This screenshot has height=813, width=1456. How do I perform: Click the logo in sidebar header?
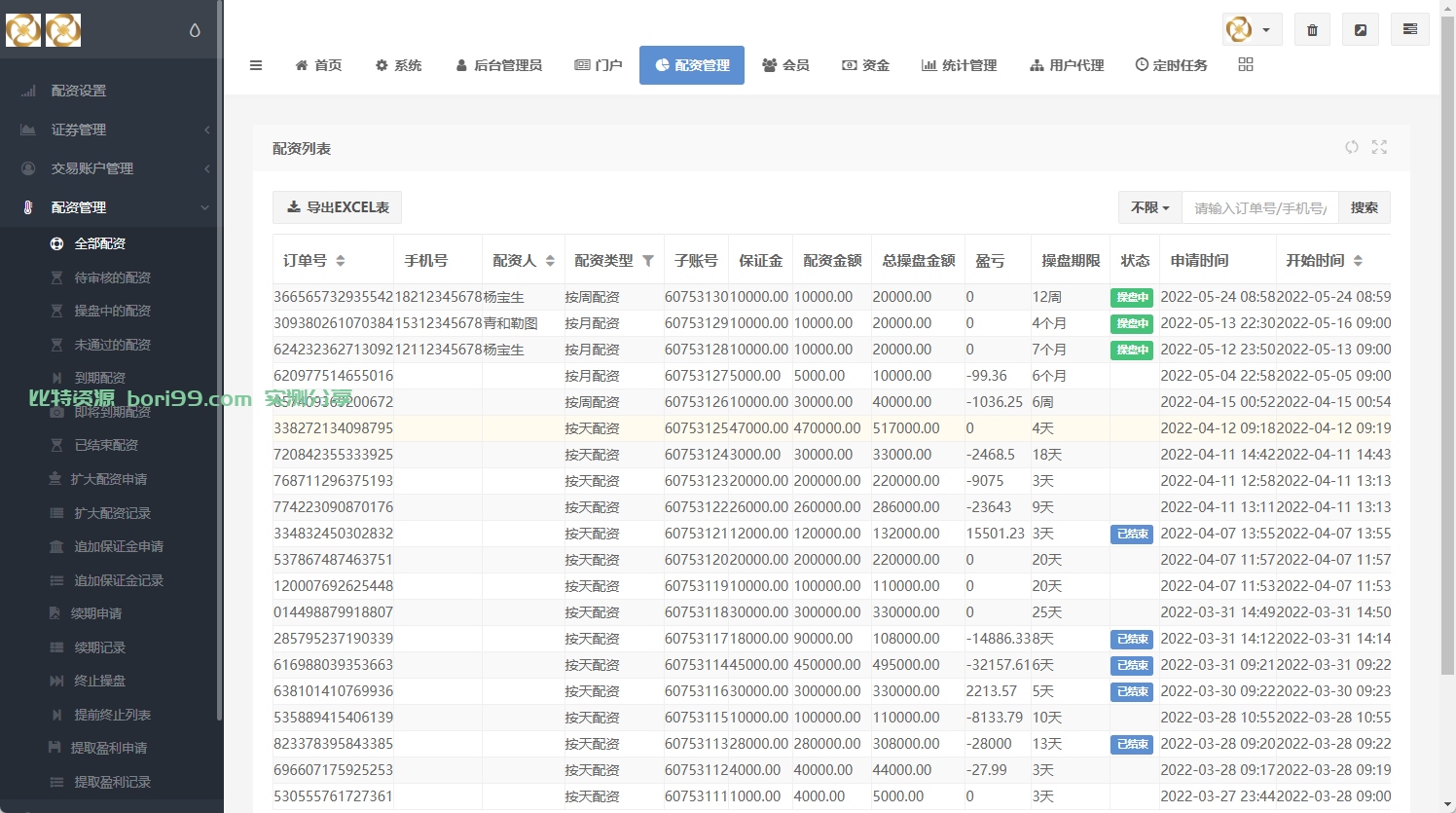[x=43, y=30]
